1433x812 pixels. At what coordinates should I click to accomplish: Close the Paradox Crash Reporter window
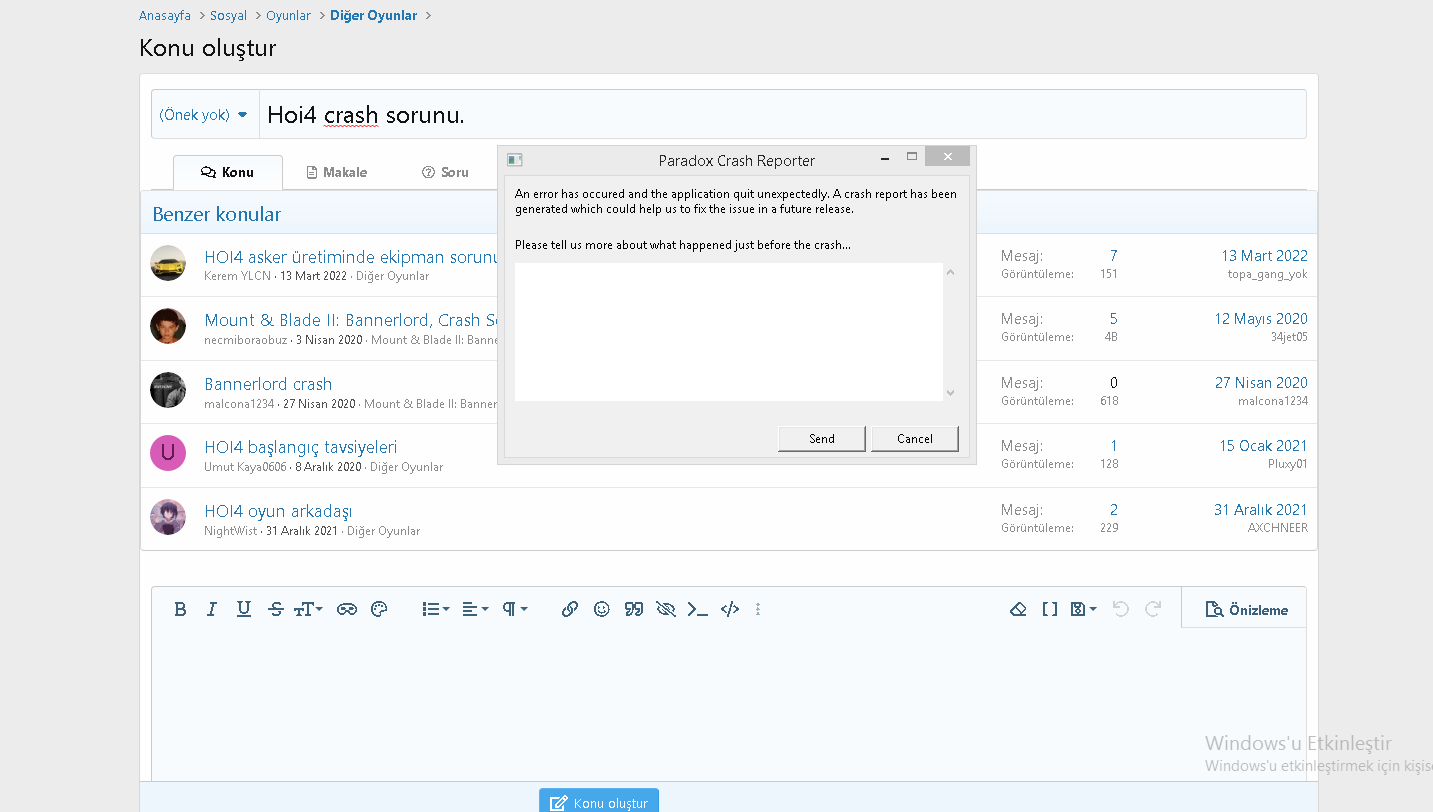[947, 157]
